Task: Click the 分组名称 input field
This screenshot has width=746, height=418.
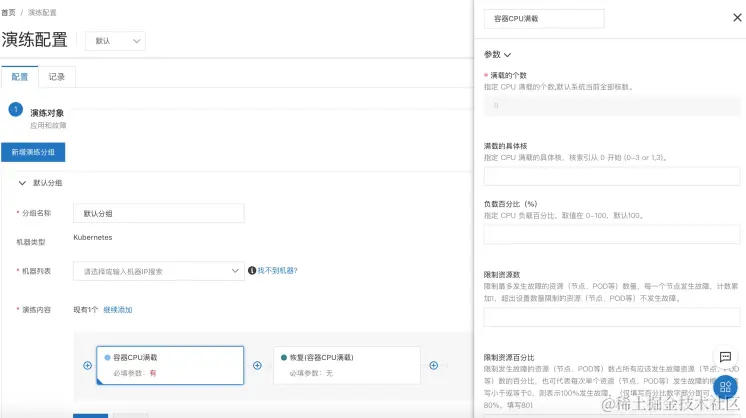Action: 158,213
